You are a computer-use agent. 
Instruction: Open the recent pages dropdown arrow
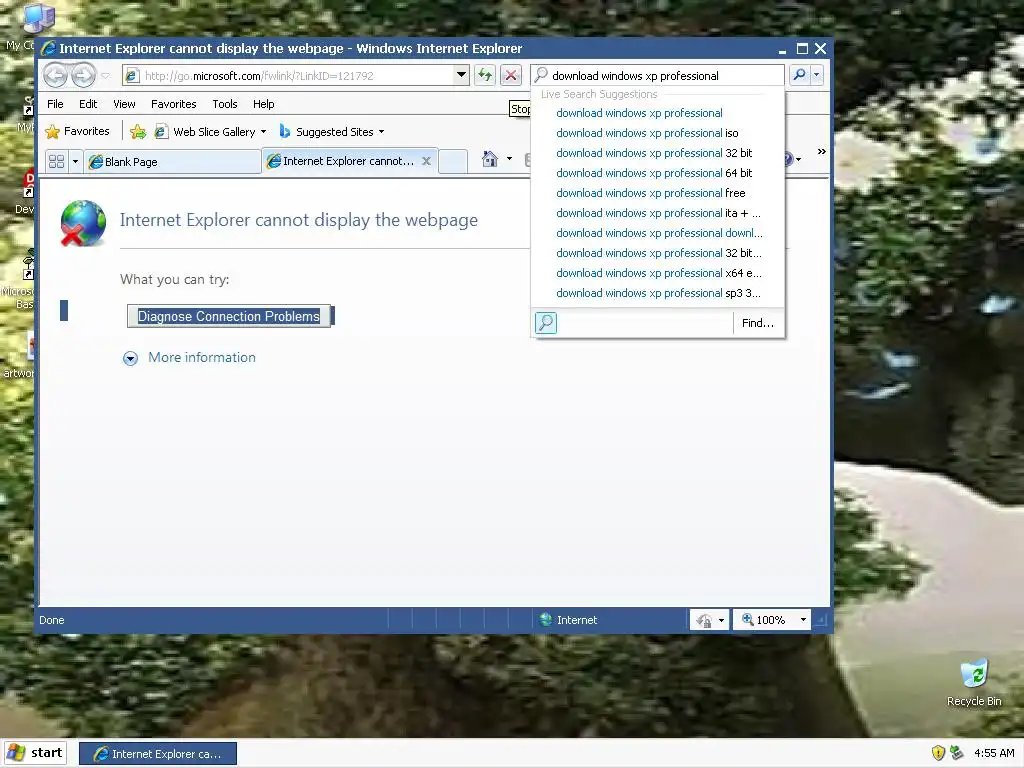coord(106,76)
